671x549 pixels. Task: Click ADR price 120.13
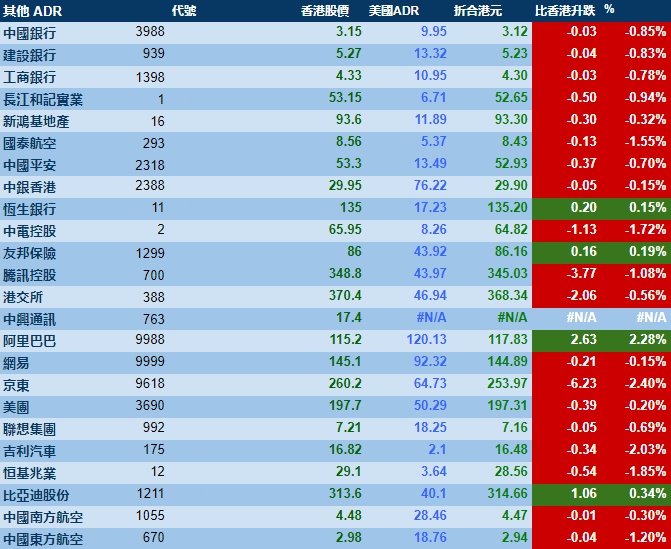pos(427,340)
